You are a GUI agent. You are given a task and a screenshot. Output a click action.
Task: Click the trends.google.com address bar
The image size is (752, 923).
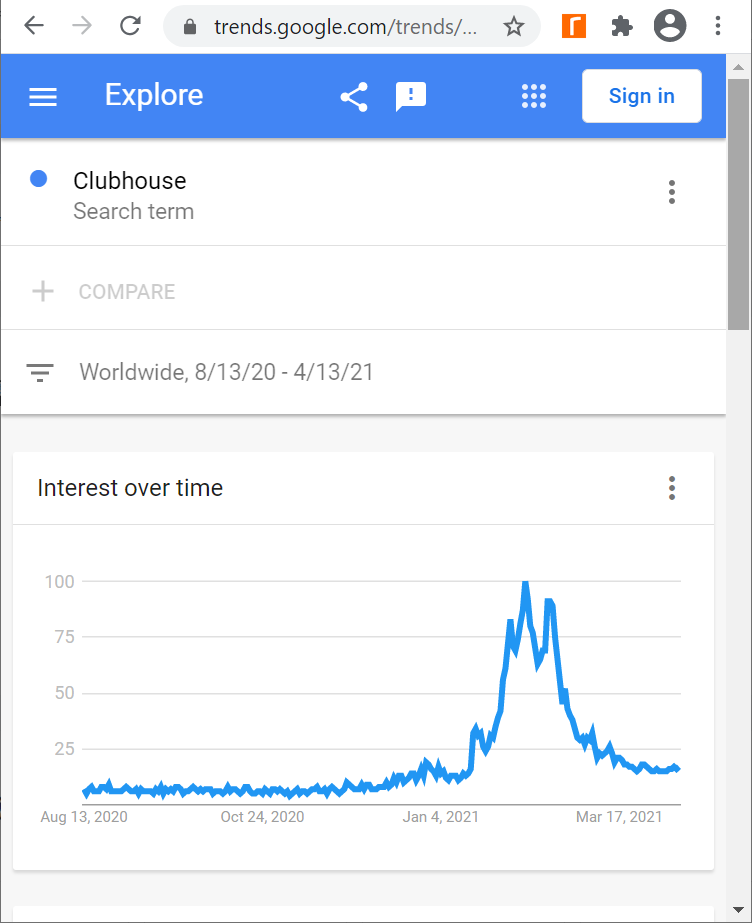344,26
